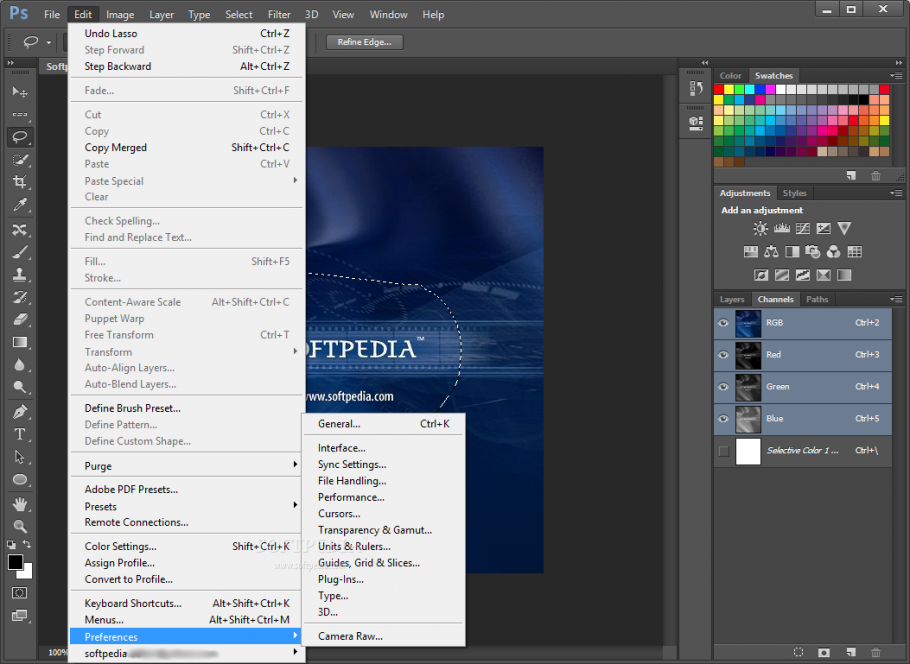Click the Eraser tool
The image size is (910, 664).
tap(19, 320)
